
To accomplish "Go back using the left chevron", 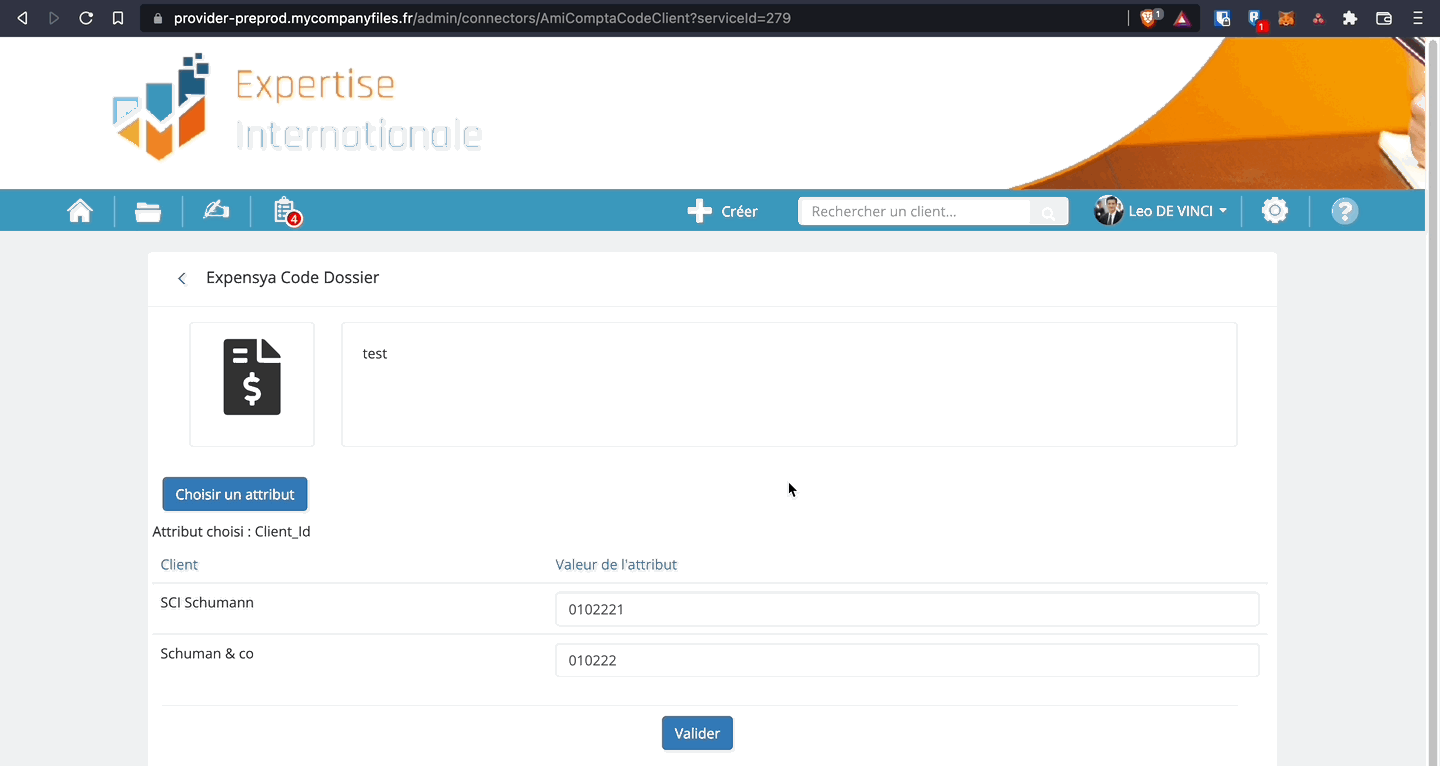I will coord(182,279).
